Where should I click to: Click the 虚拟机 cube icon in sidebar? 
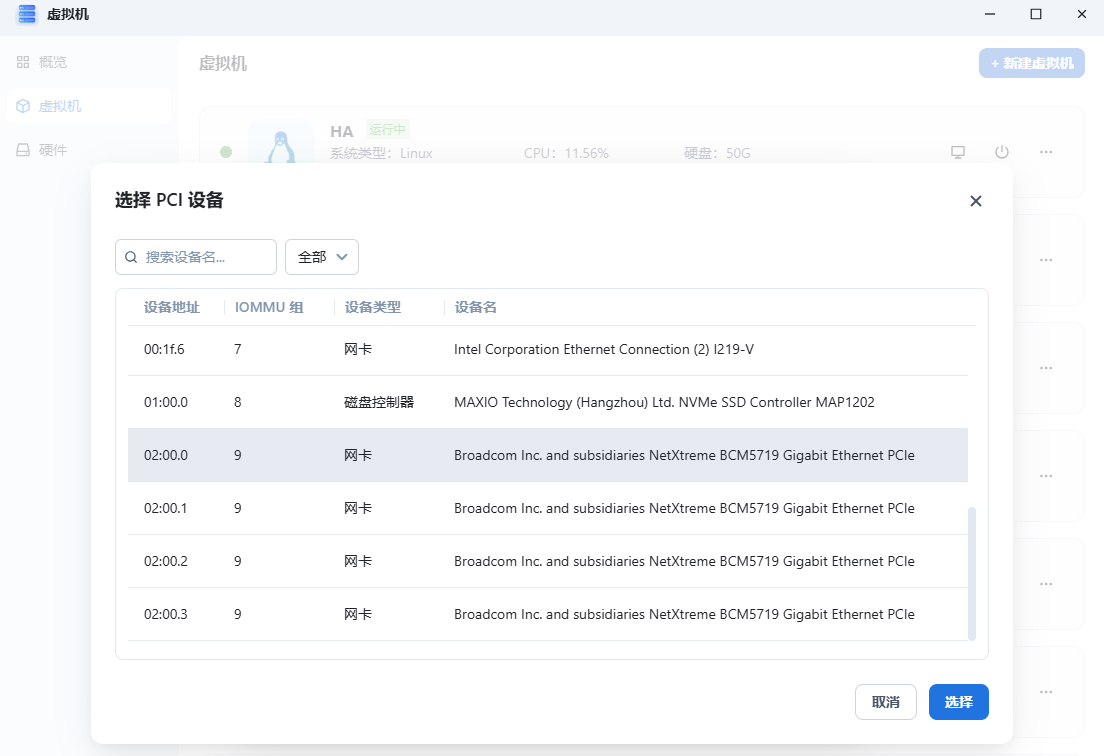23,106
